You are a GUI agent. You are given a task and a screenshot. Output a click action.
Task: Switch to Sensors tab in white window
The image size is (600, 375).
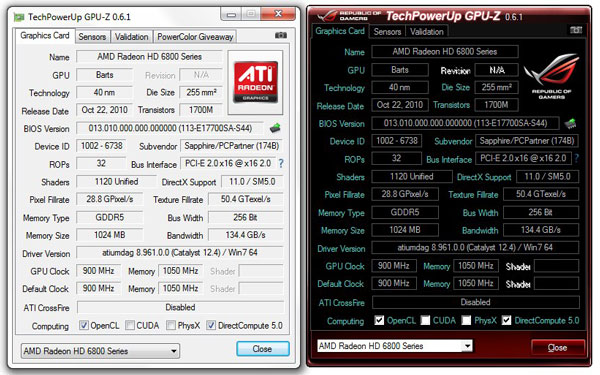click(92, 37)
